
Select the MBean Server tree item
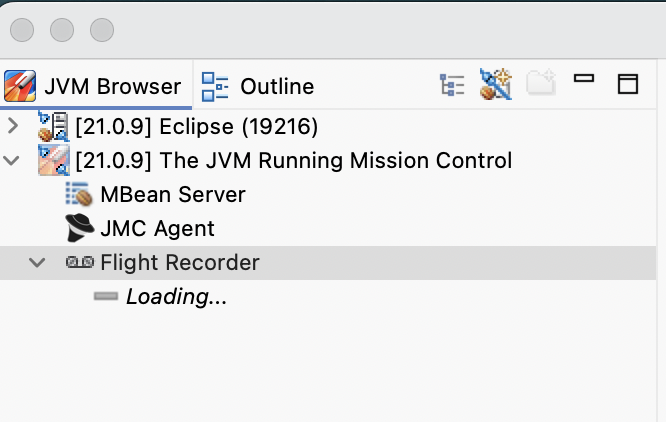click(x=172, y=194)
